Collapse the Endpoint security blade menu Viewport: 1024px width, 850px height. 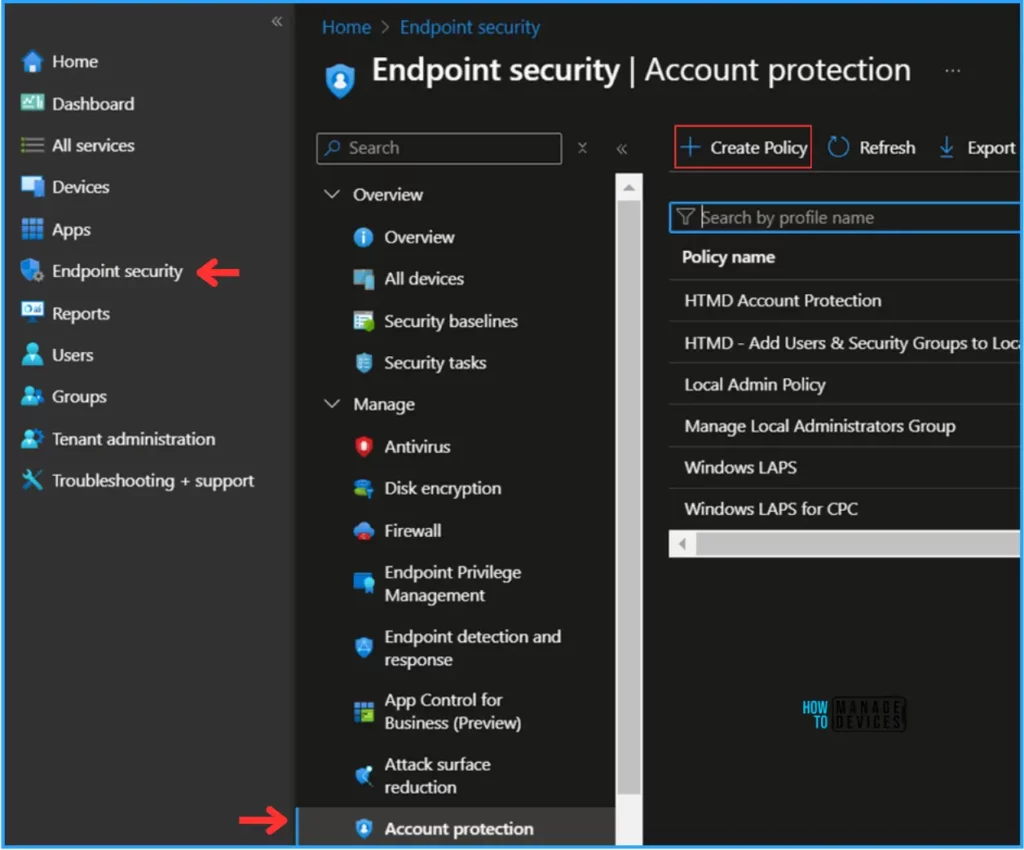click(622, 149)
